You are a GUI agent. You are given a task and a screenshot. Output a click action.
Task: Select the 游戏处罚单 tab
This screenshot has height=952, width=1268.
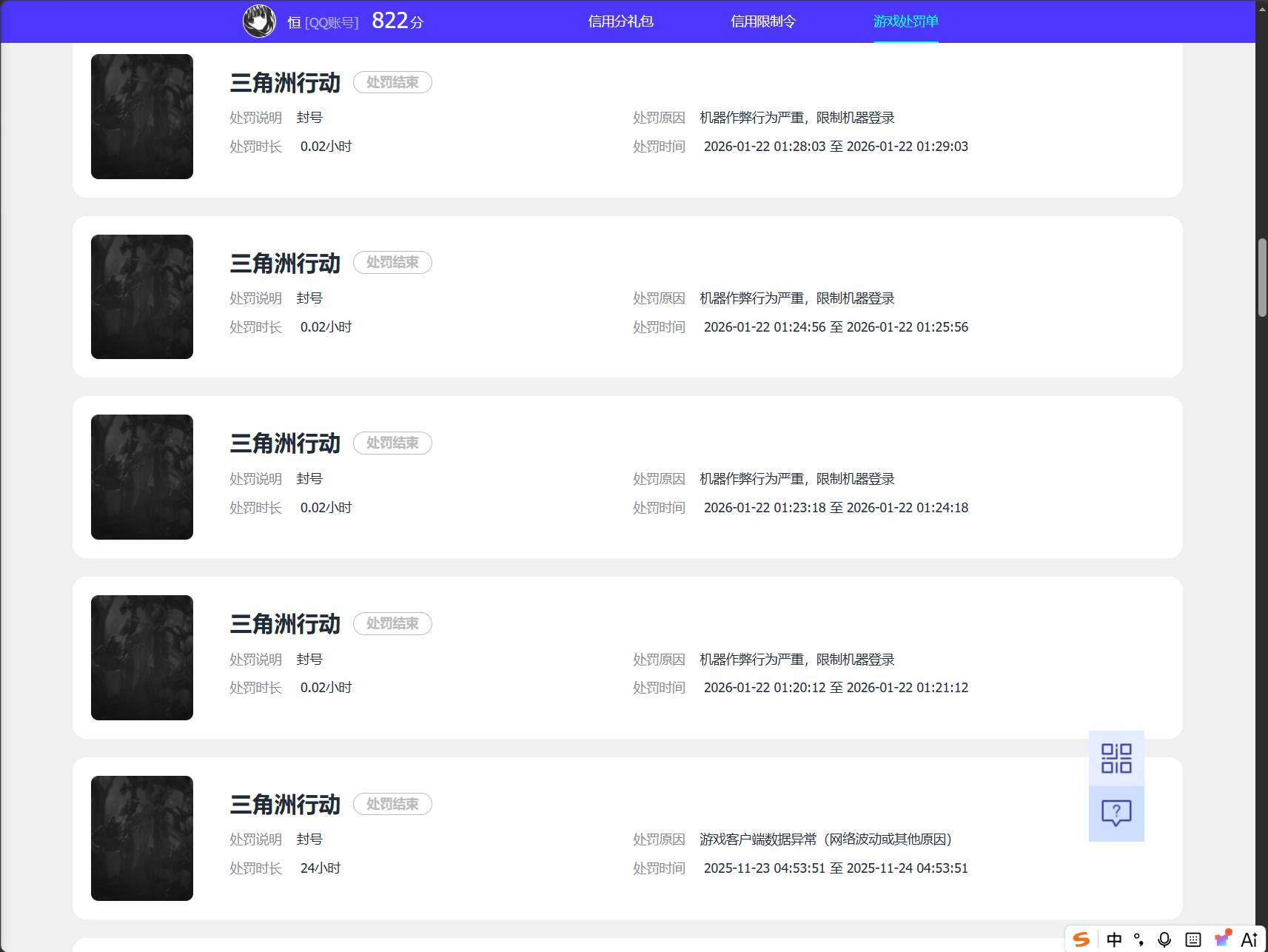906,21
